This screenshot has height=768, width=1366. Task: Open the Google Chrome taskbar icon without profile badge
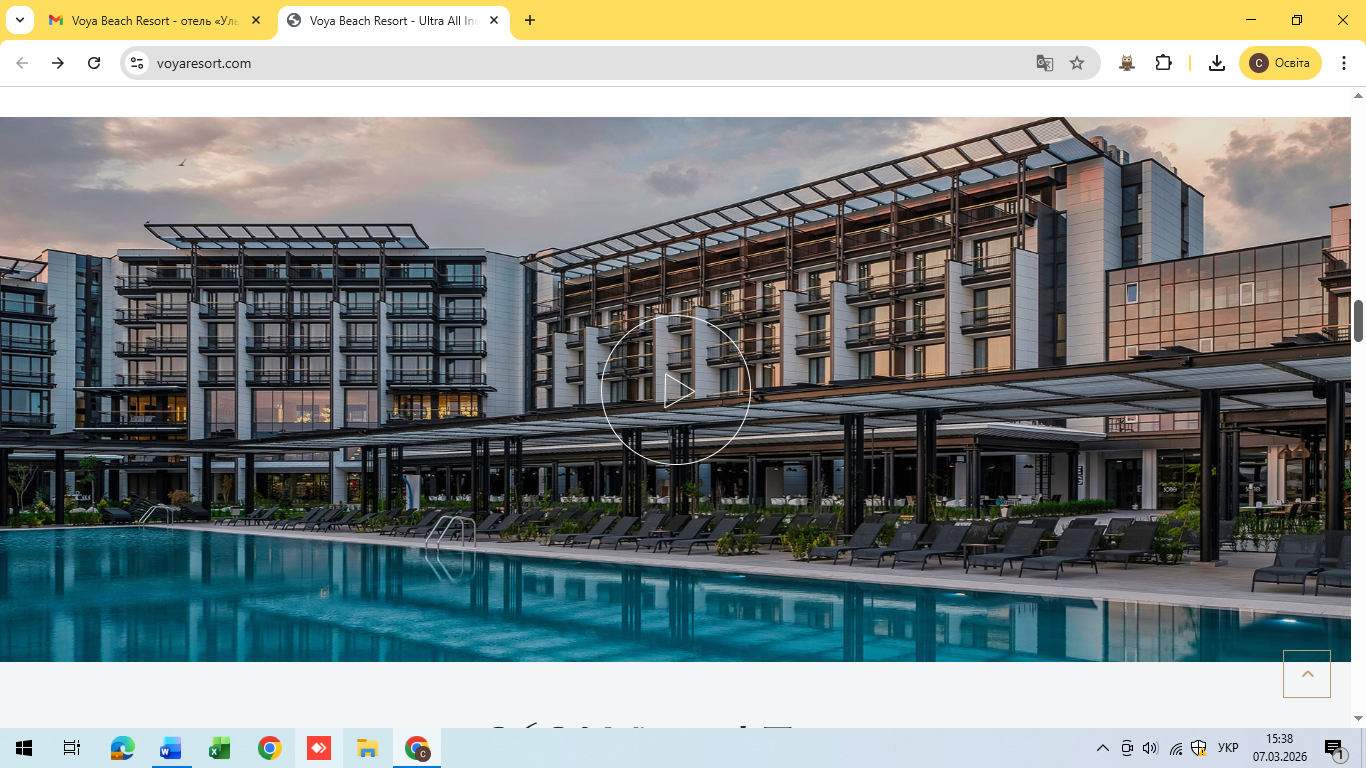click(x=269, y=748)
